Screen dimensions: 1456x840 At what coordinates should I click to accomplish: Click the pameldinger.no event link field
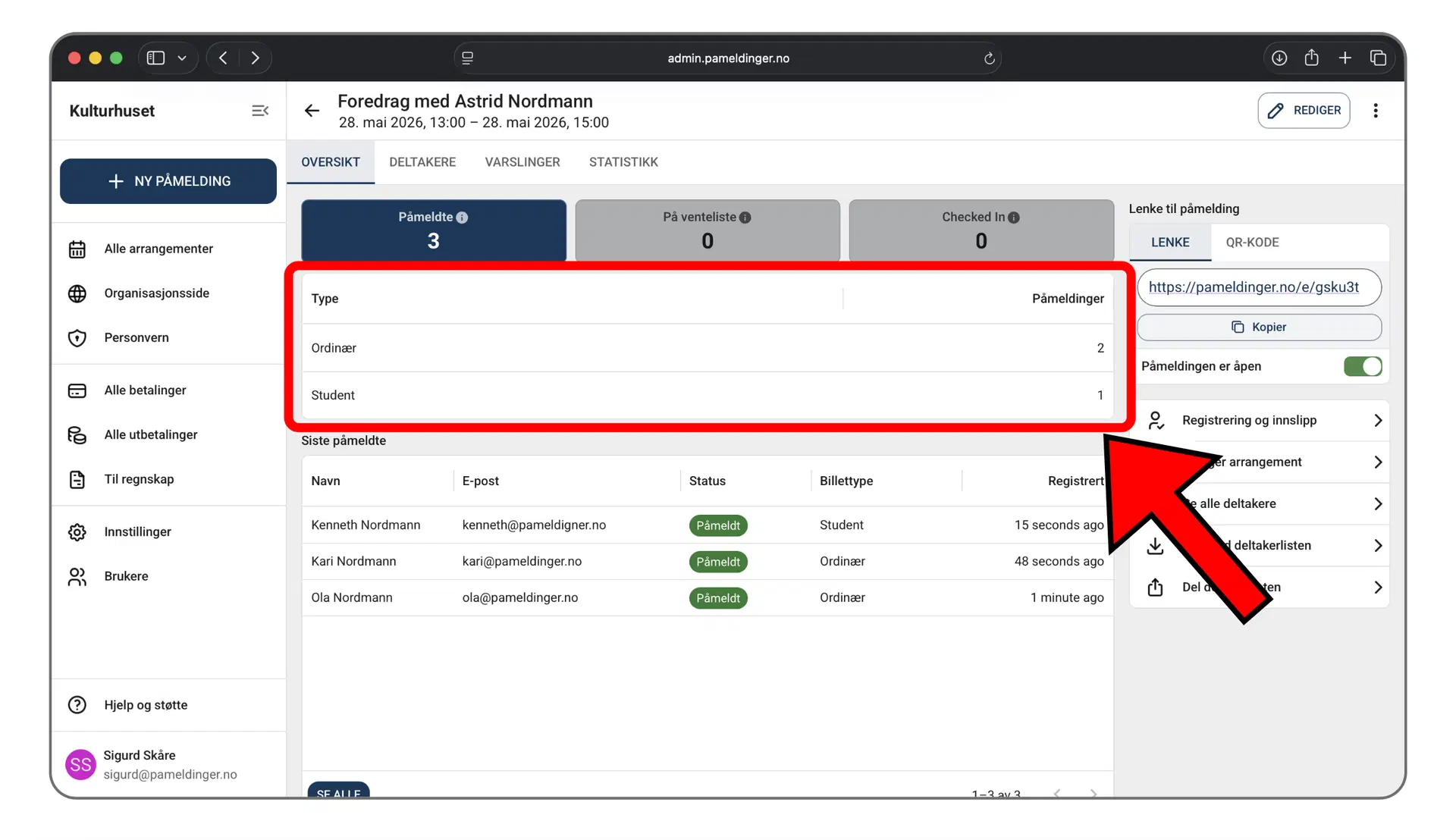pyautogui.click(x=1259, y=287)
